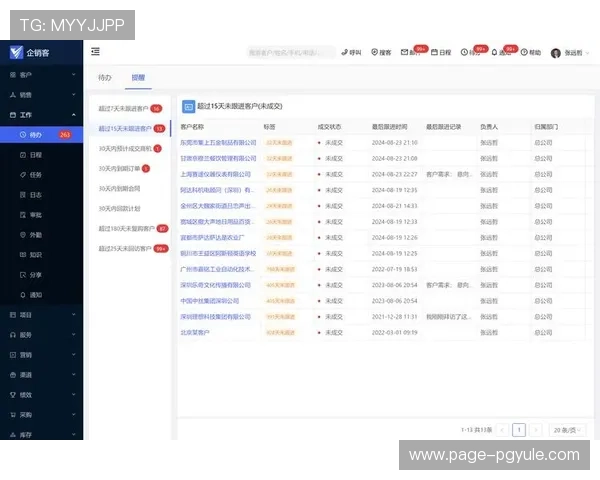Expand the 营销 sidebar menu
600x480 pixels.
click(x=42, y=355)
